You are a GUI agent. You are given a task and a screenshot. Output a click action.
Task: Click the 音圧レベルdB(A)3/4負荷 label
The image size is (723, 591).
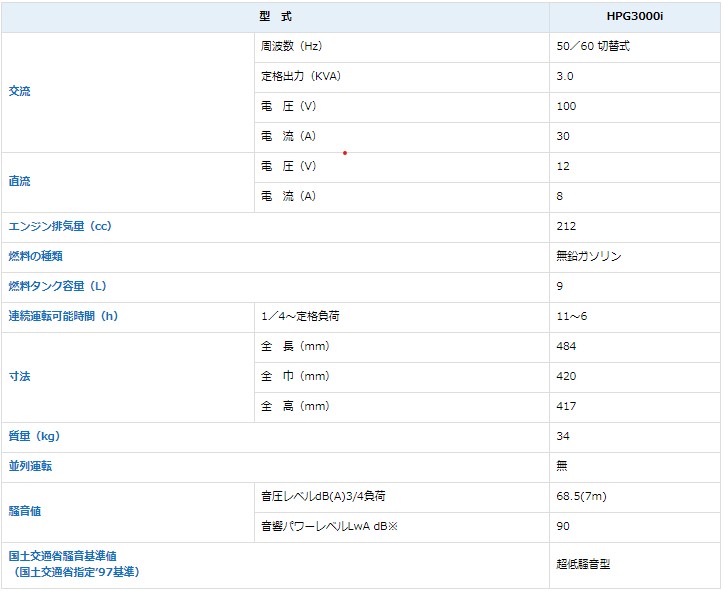click(x=323, y=496)
